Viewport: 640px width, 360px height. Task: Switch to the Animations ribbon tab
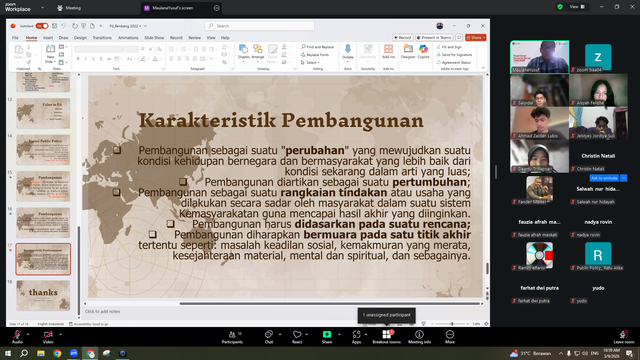coord(128,38)
